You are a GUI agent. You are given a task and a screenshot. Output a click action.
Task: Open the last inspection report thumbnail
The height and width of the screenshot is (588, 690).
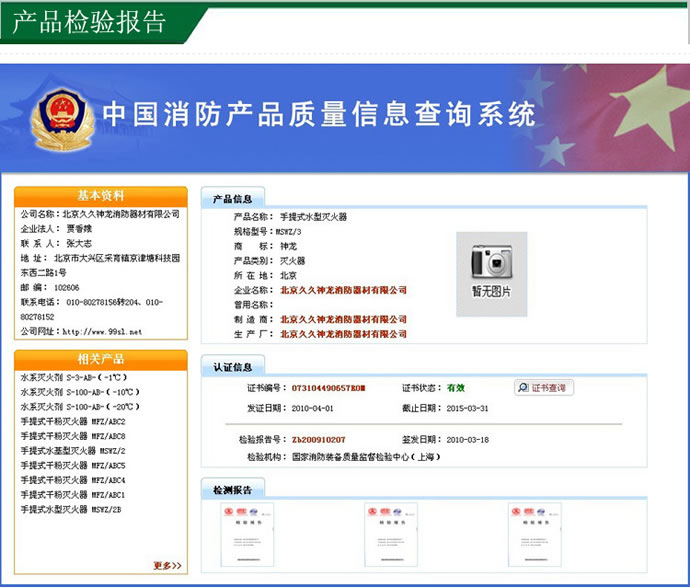tap(534, 535)
